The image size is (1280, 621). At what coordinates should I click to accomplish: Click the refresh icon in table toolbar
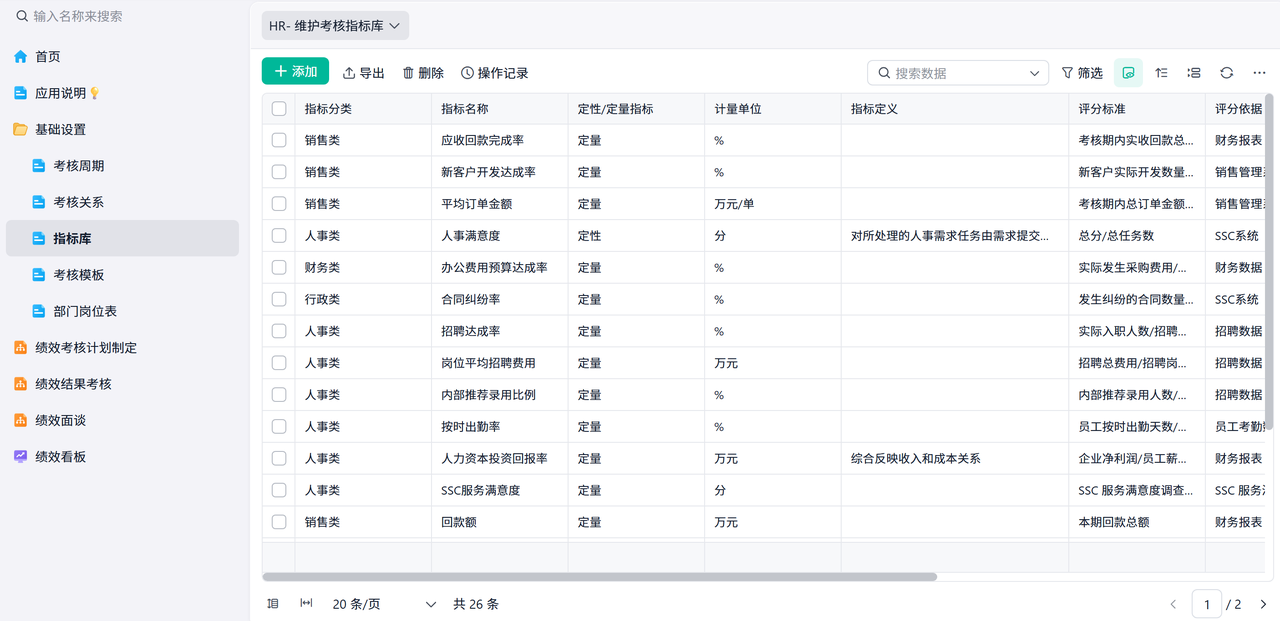[x=1227, y=73]
